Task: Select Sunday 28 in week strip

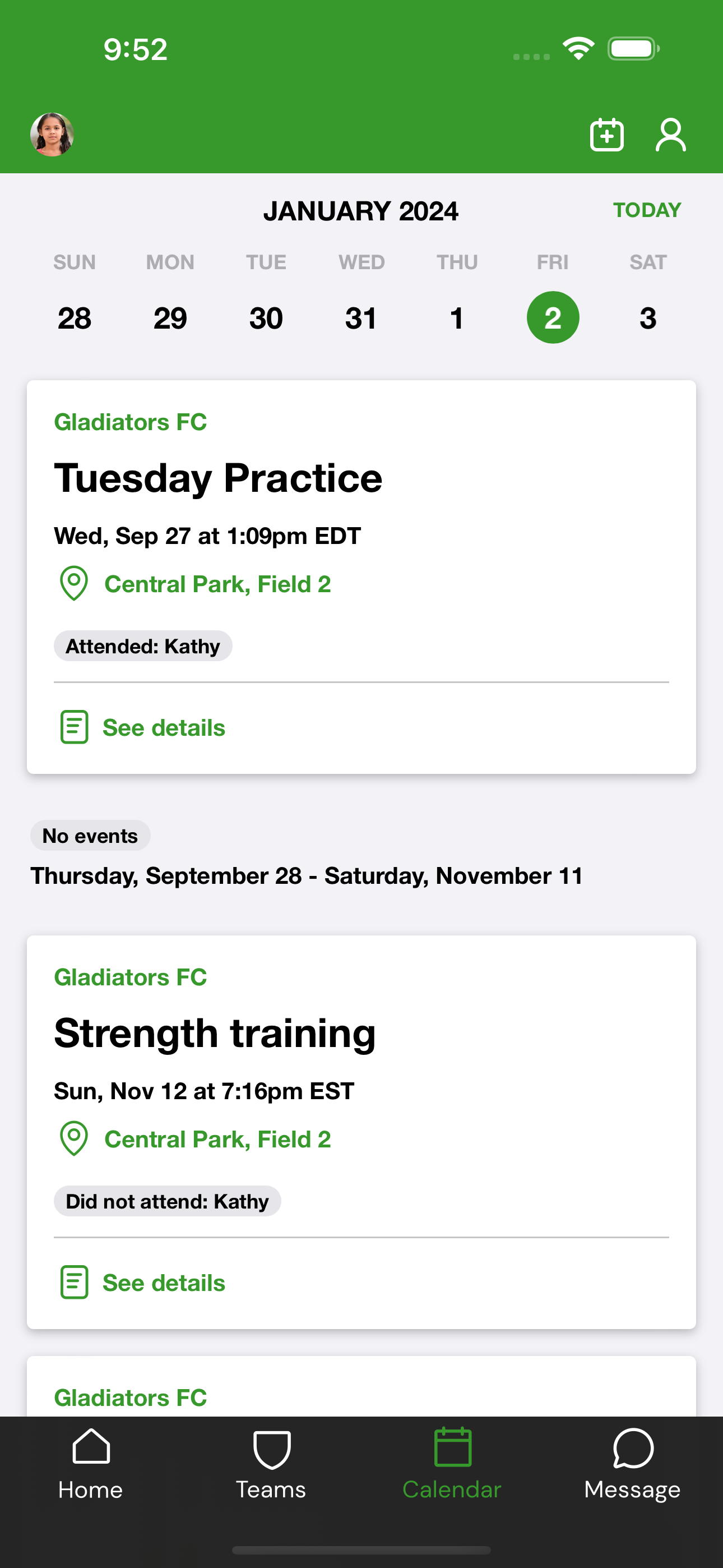Action: pyautogui.click(x=74, y=318)
